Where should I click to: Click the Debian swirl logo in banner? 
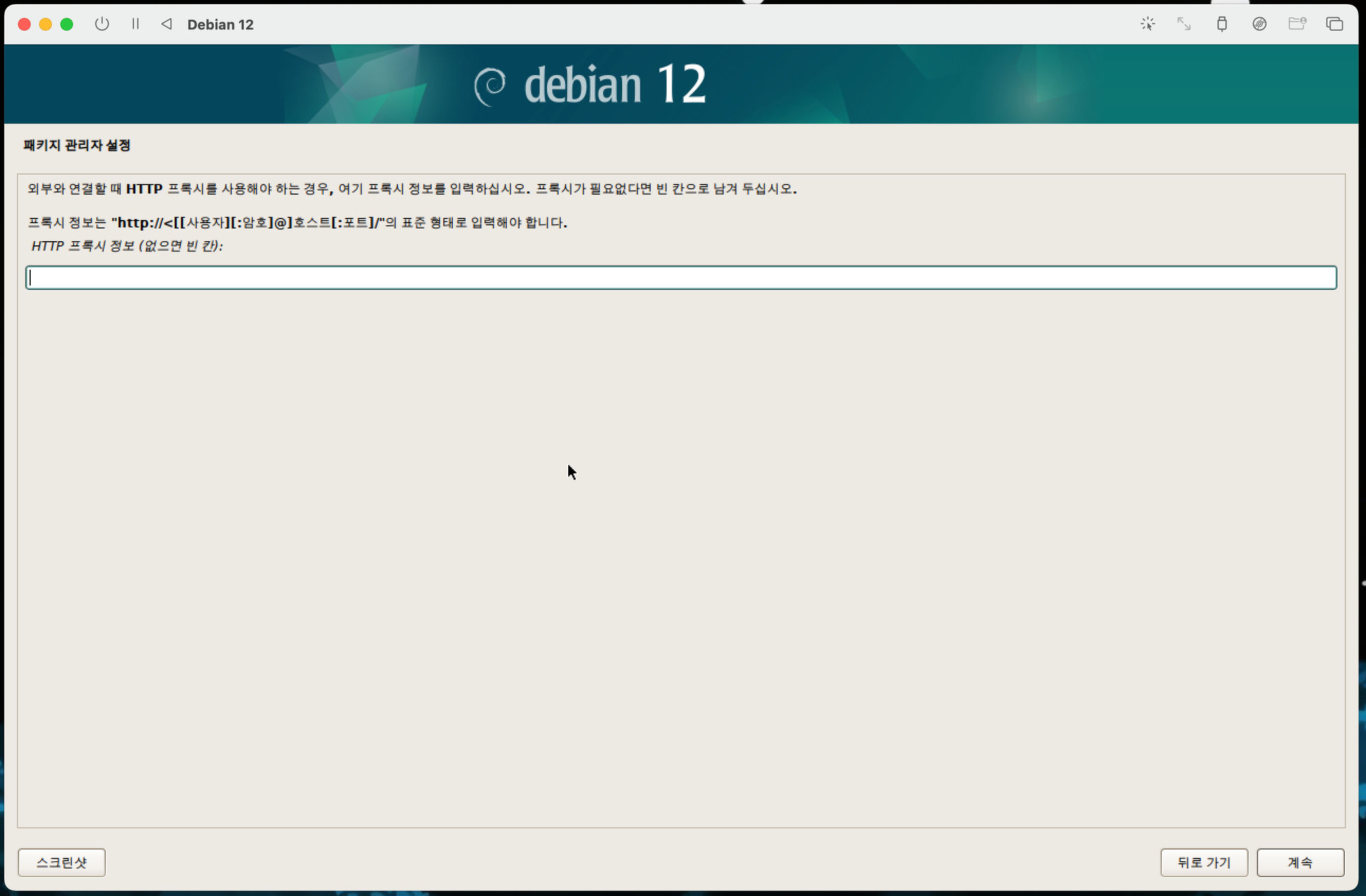tap(490, 87)
